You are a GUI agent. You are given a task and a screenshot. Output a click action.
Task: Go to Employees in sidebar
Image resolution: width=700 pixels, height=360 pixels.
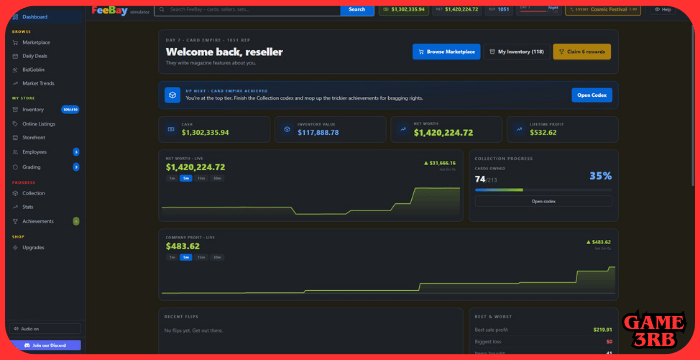click(x=45, y=152)
